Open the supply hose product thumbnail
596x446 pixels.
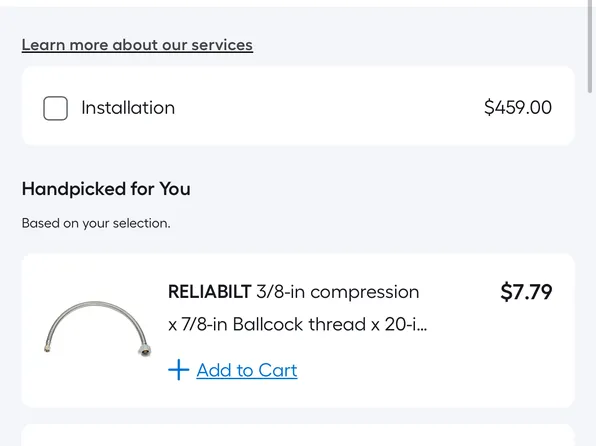tap(98, 329)
